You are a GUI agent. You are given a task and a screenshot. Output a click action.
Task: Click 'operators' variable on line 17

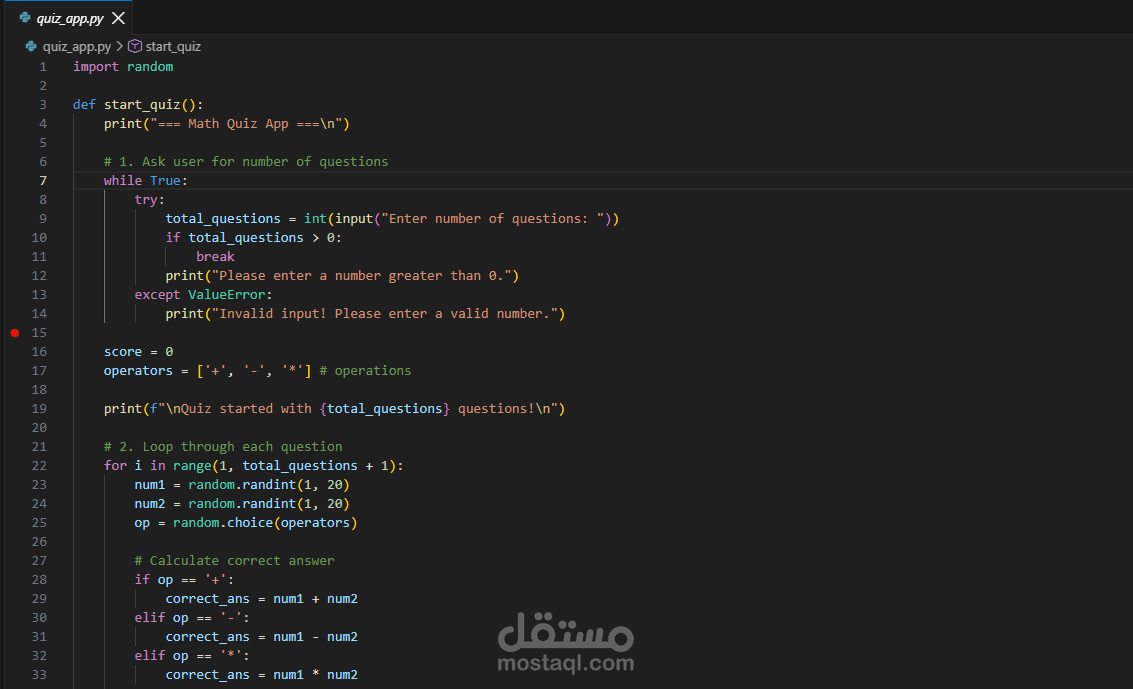pyautogui.click(x=138, y=370)
